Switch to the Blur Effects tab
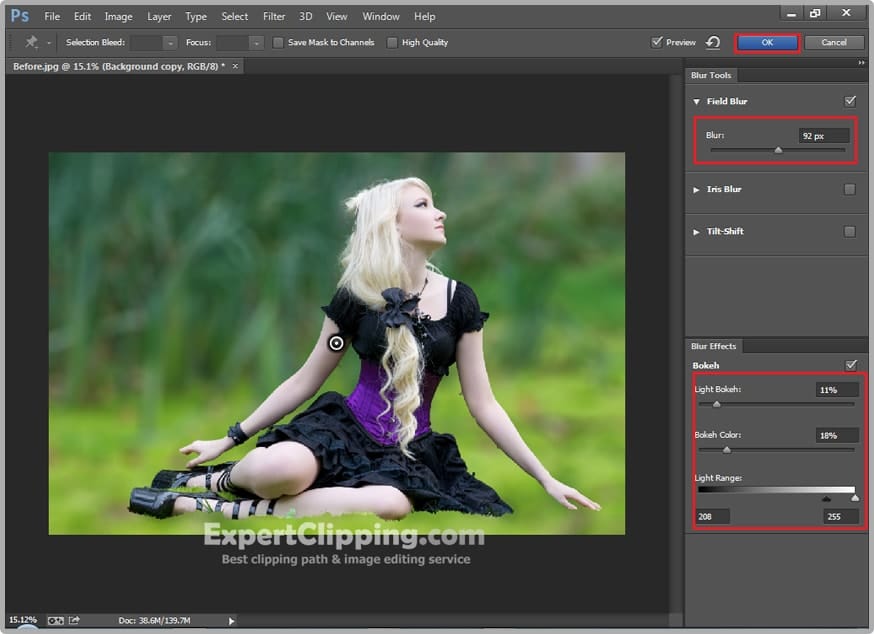874x634 pixels. coord(714,346)
